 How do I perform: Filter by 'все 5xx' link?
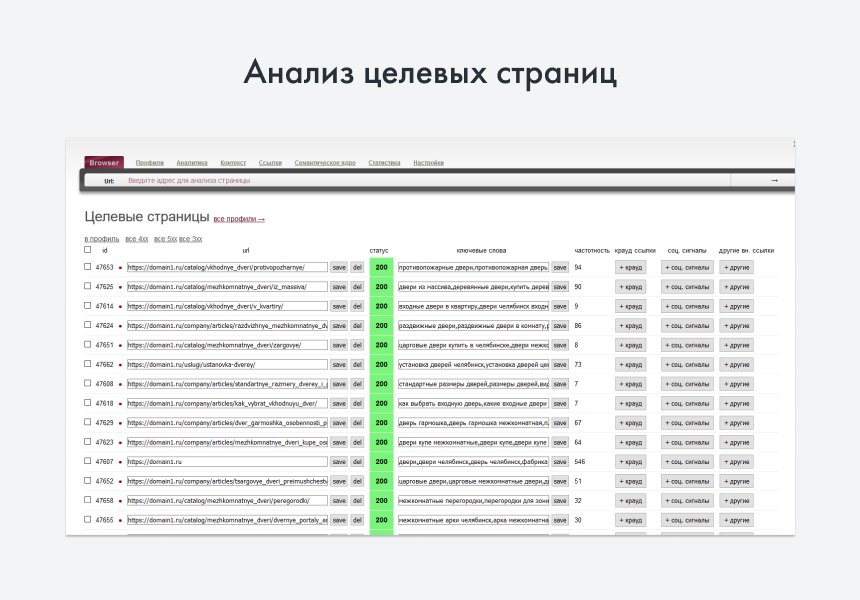point(165,239)
